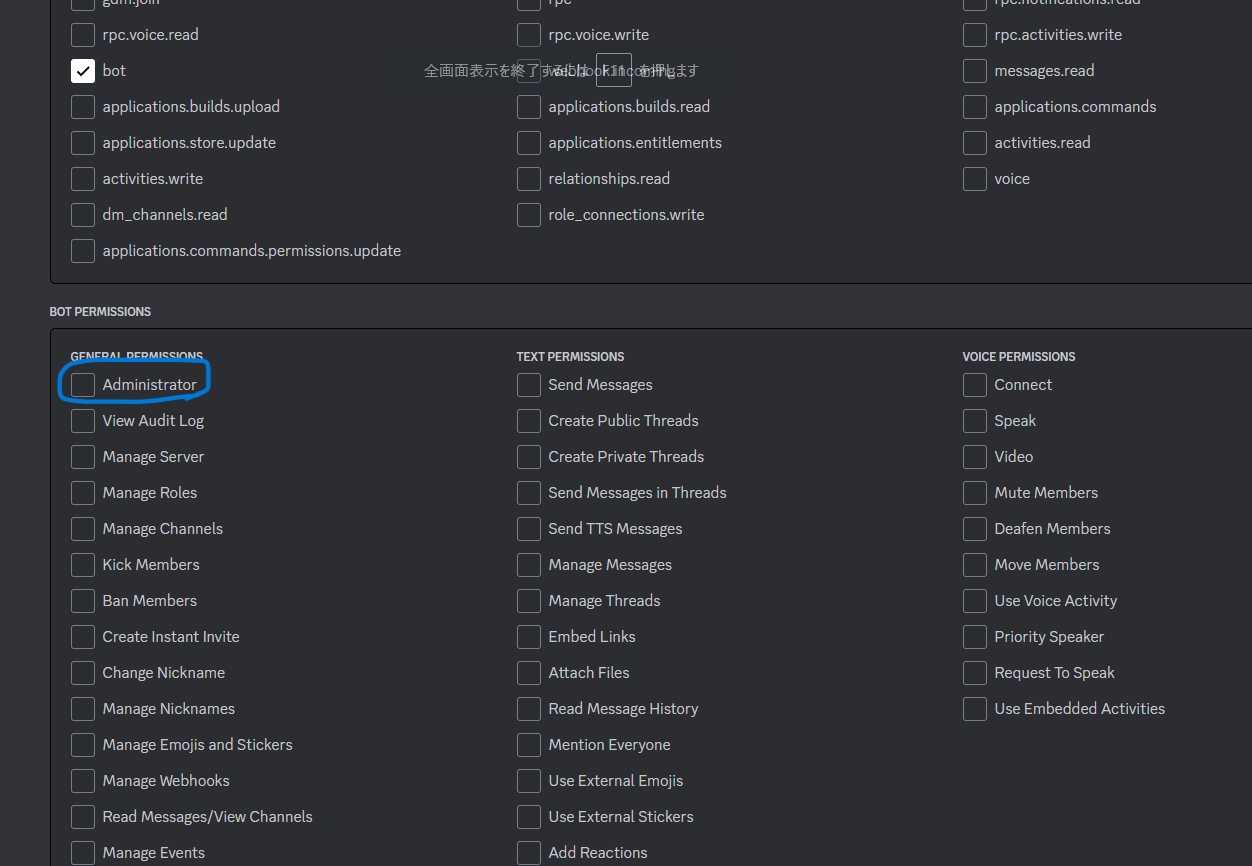
Task: Check Manage Threads permission
Action: point(529,601)
